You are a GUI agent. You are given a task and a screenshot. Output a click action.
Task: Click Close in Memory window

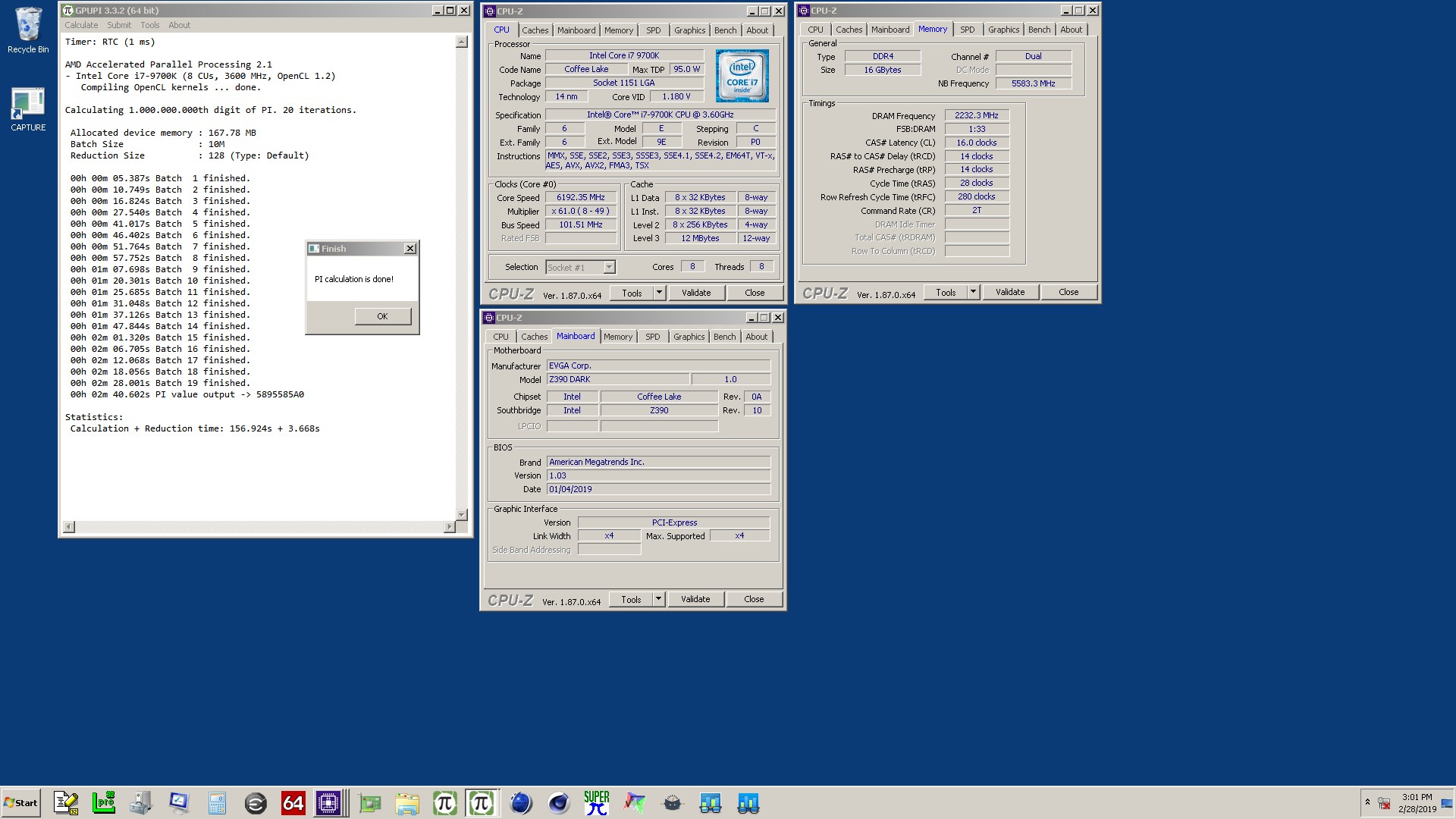point(1068,292)
